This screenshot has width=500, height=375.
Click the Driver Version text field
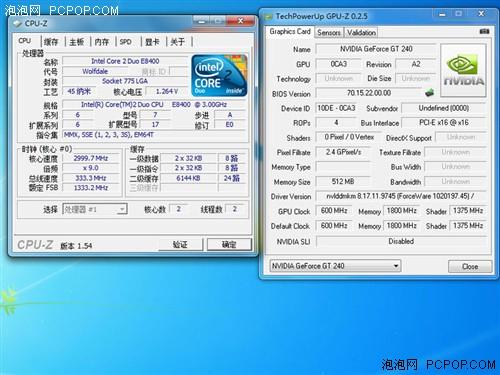click(x=401, y=196)
